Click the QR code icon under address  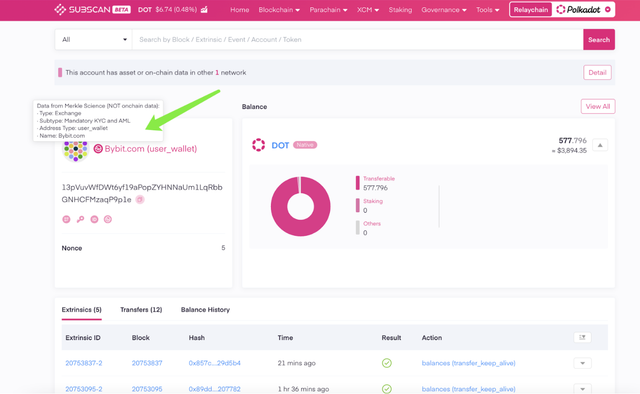(x=66, y=219)
